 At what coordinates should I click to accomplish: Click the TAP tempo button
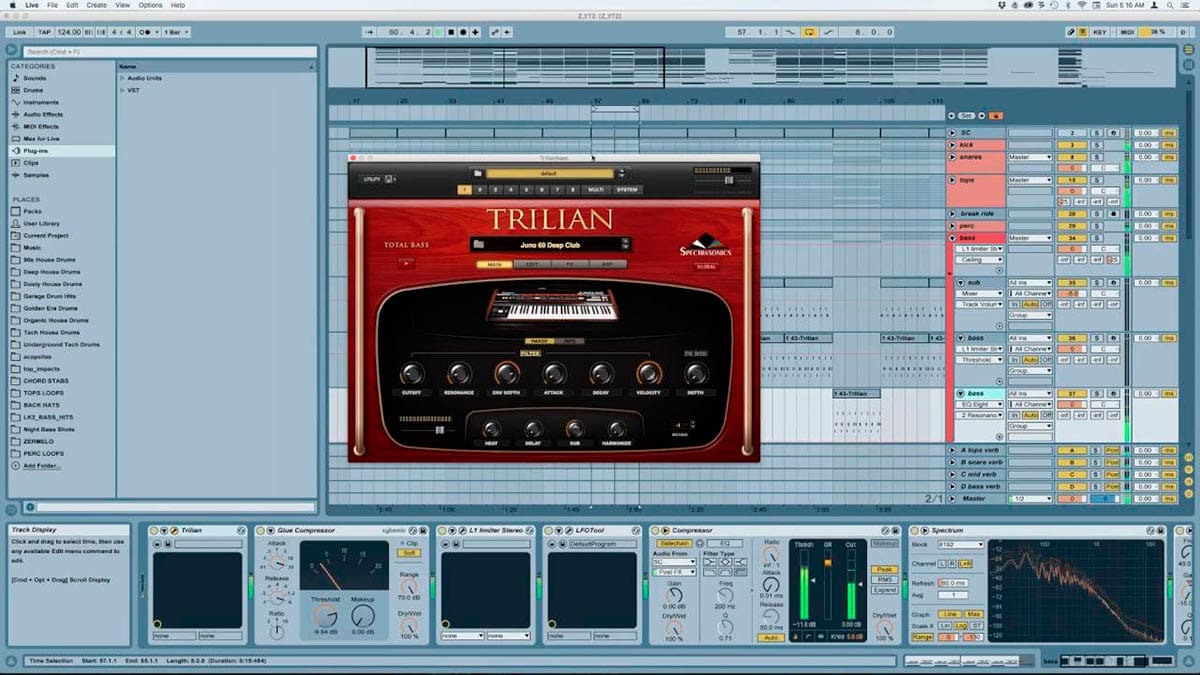pos(44,32)
